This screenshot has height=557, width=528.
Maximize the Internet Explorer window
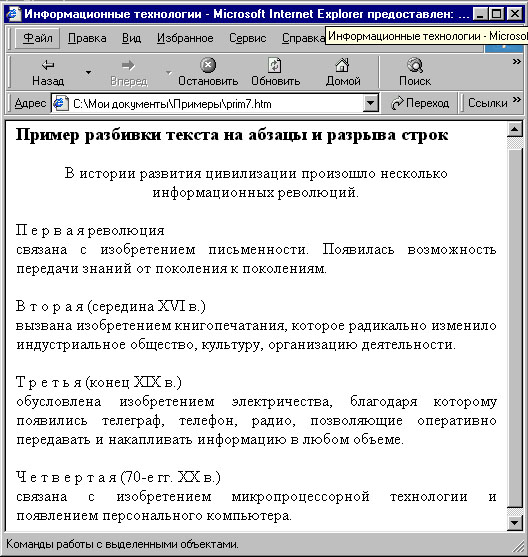click(x=496, y=14)
